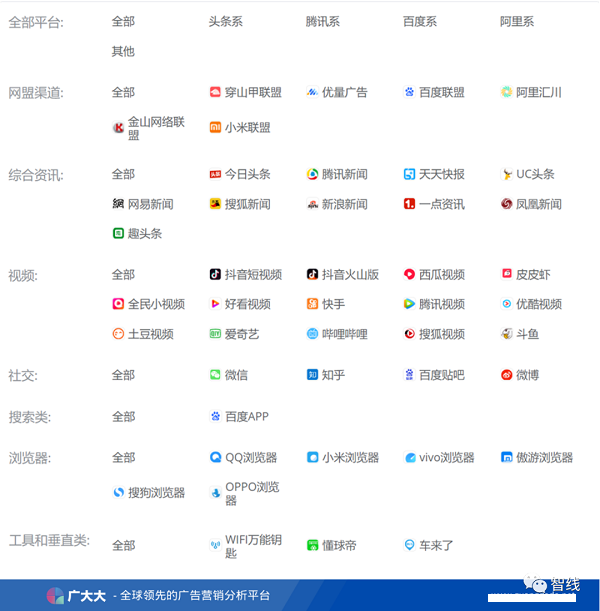Click the 搜狐新闻 icon

(215, 204)
